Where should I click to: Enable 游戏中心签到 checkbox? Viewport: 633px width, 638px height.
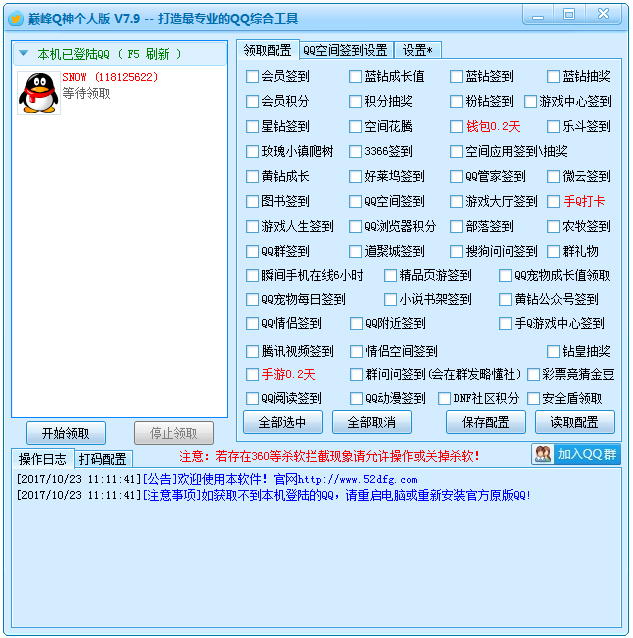tap(530, 101)
